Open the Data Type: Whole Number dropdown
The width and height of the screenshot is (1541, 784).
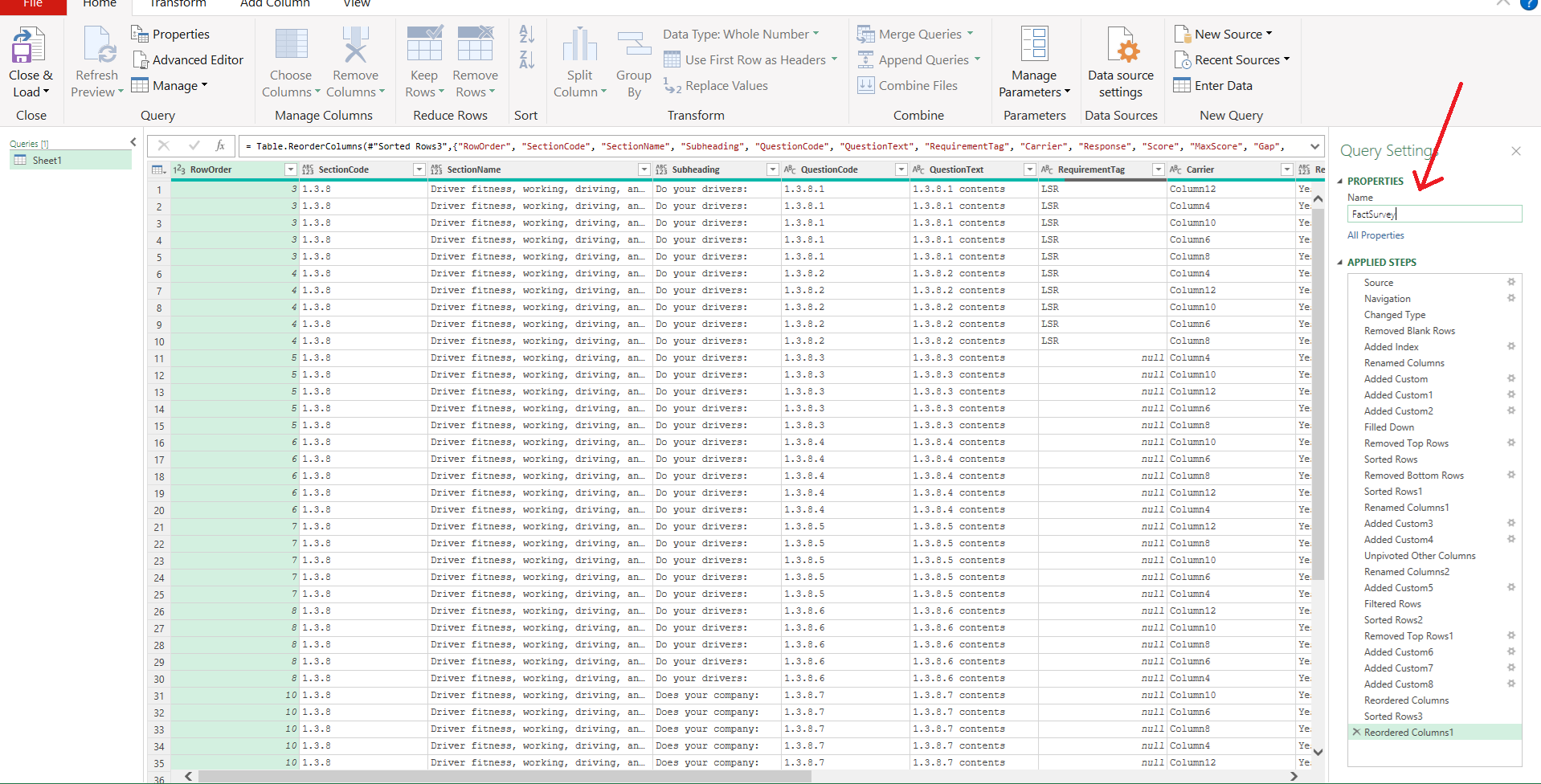pos(741,35)
